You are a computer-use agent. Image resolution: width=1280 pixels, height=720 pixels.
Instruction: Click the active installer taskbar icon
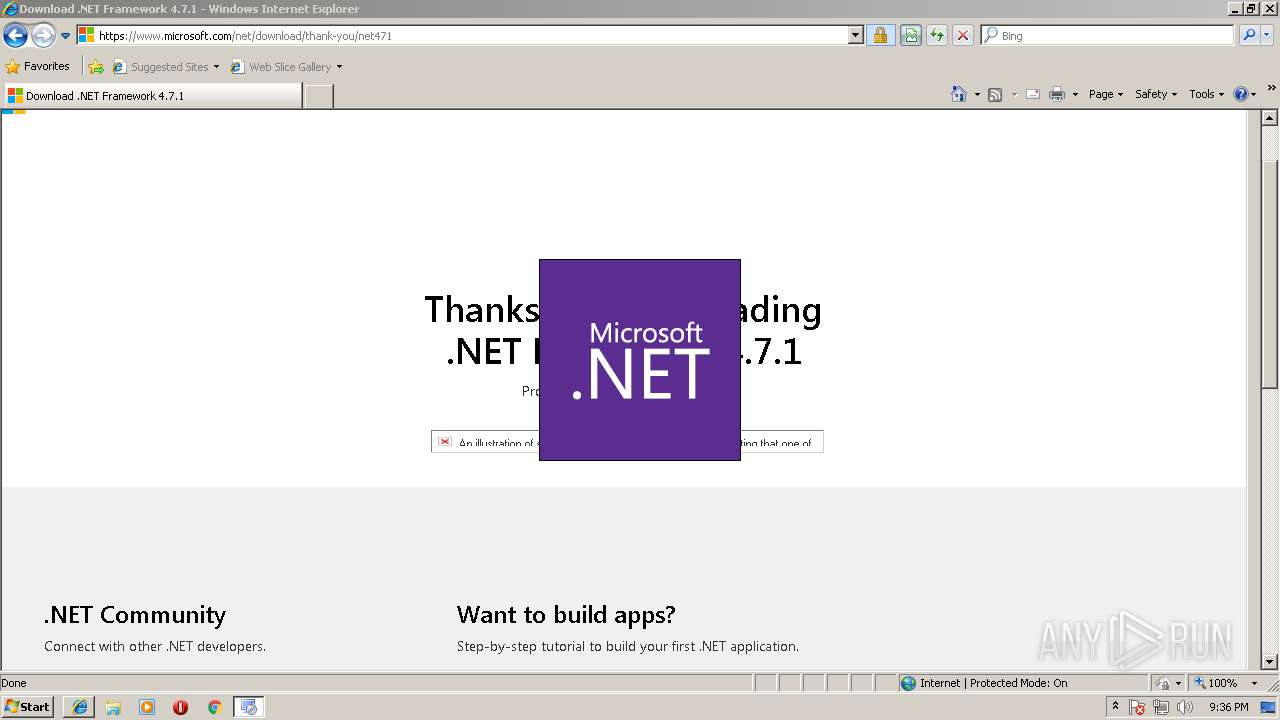(248, 707)
